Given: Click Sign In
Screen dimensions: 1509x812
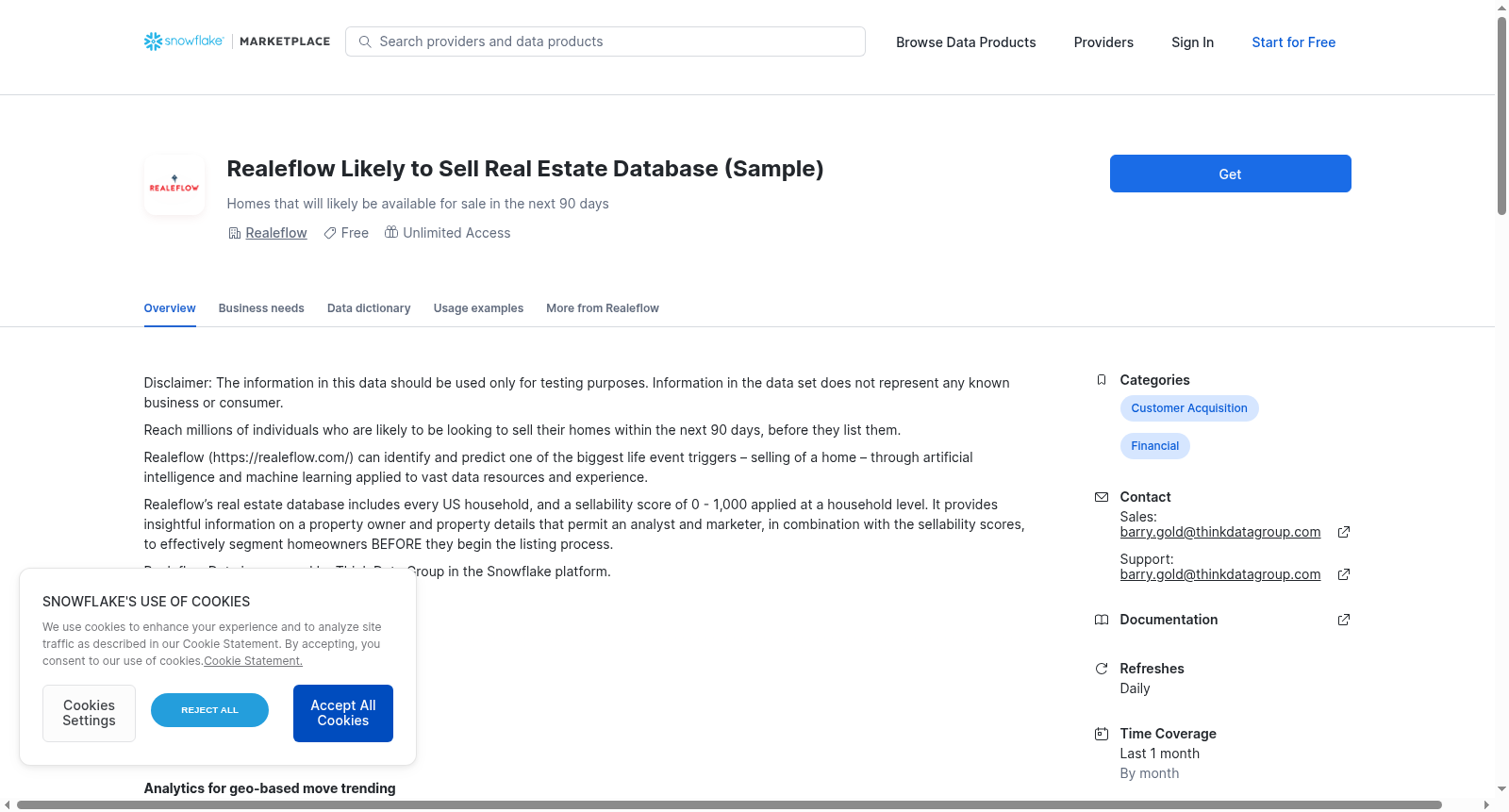Looking at the screenshot, I should pyautogui.click(x=1192, y=42).
